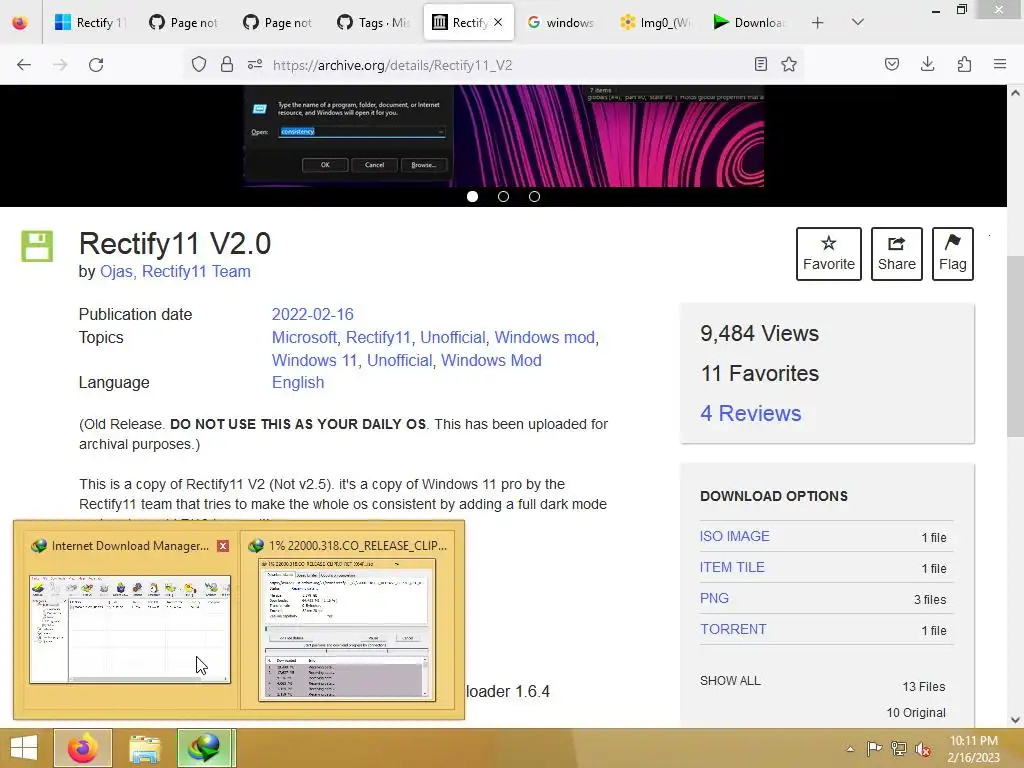This screenshot has height=768, width=1024.
Task: Download the TORRENT option
Action: [733, 629]
